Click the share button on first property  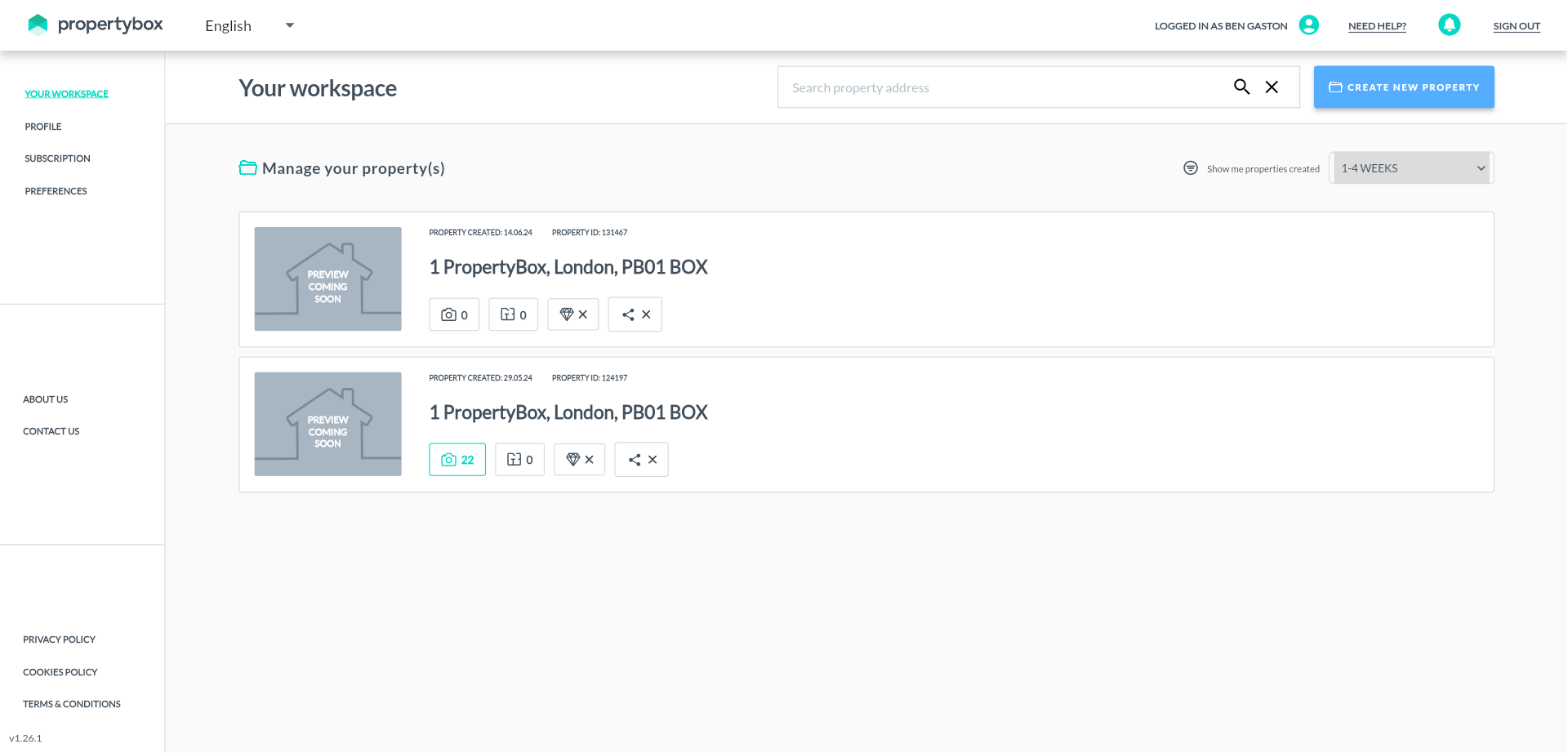tap(635, 314)
